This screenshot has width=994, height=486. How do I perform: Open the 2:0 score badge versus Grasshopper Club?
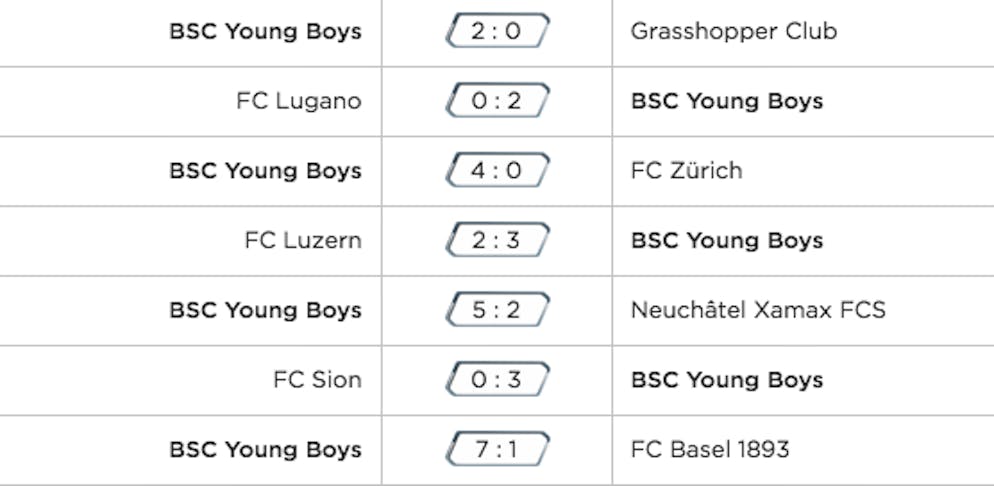(x=497, y=30)
